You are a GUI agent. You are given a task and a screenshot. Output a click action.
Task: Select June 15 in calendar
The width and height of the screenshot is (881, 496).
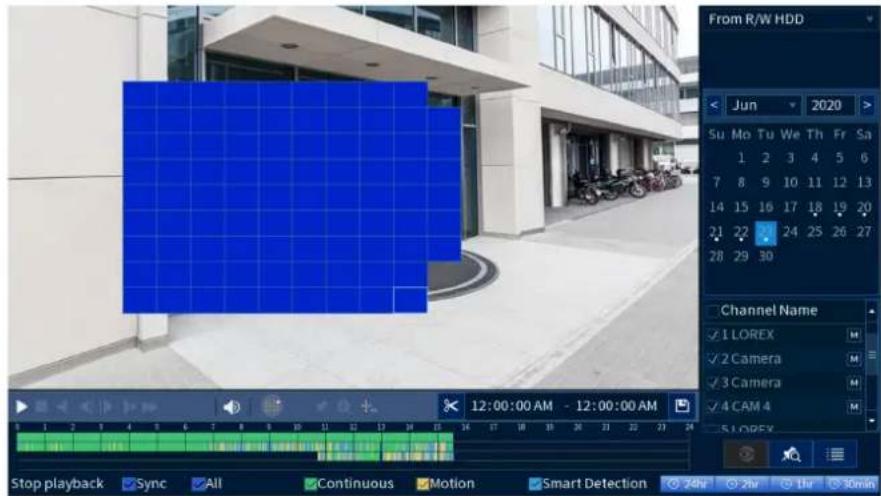click(741, 207)
